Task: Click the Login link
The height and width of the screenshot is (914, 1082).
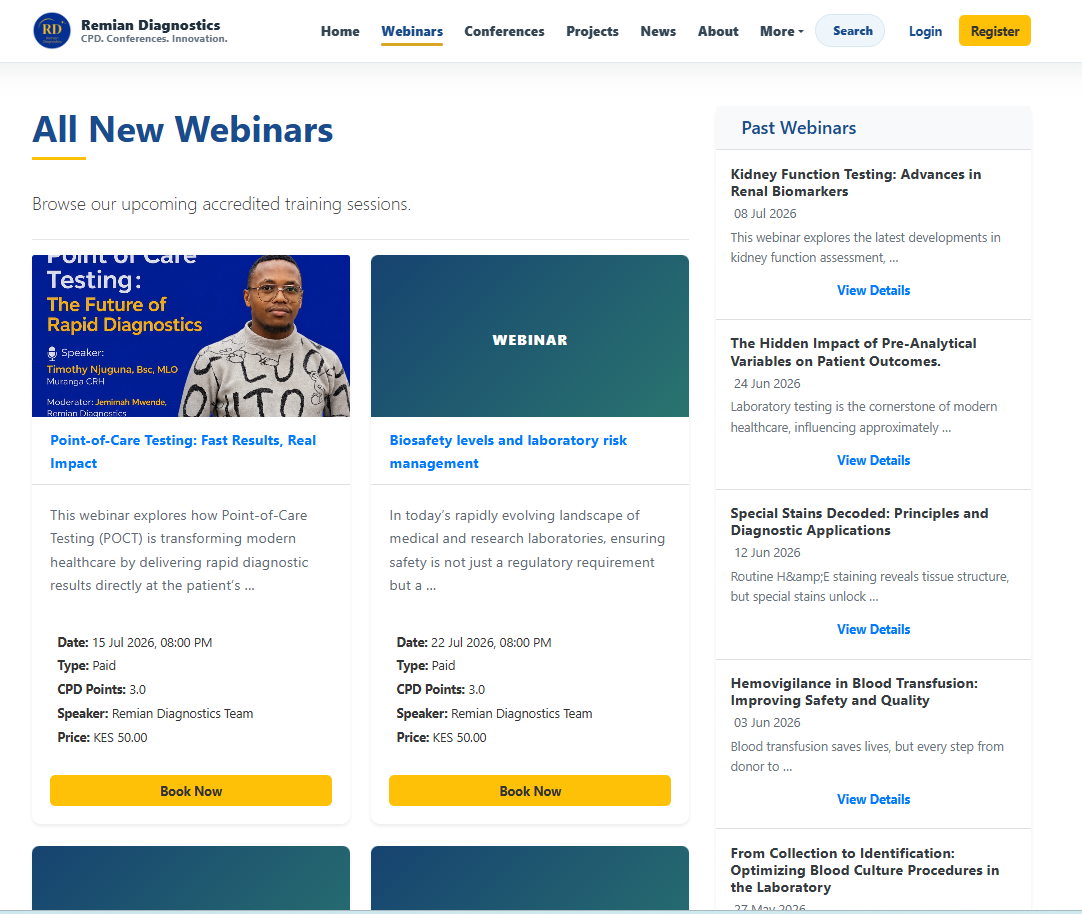Action: pyautogui.click(x=925, y=31)
